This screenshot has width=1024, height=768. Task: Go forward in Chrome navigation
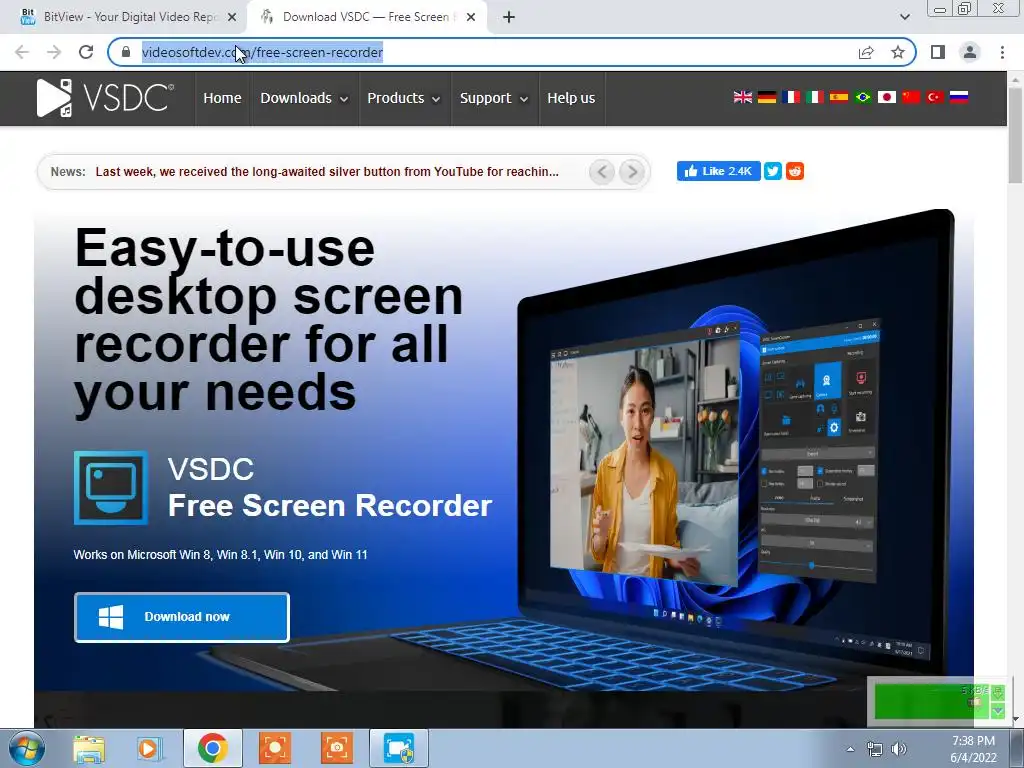[54, 52]
